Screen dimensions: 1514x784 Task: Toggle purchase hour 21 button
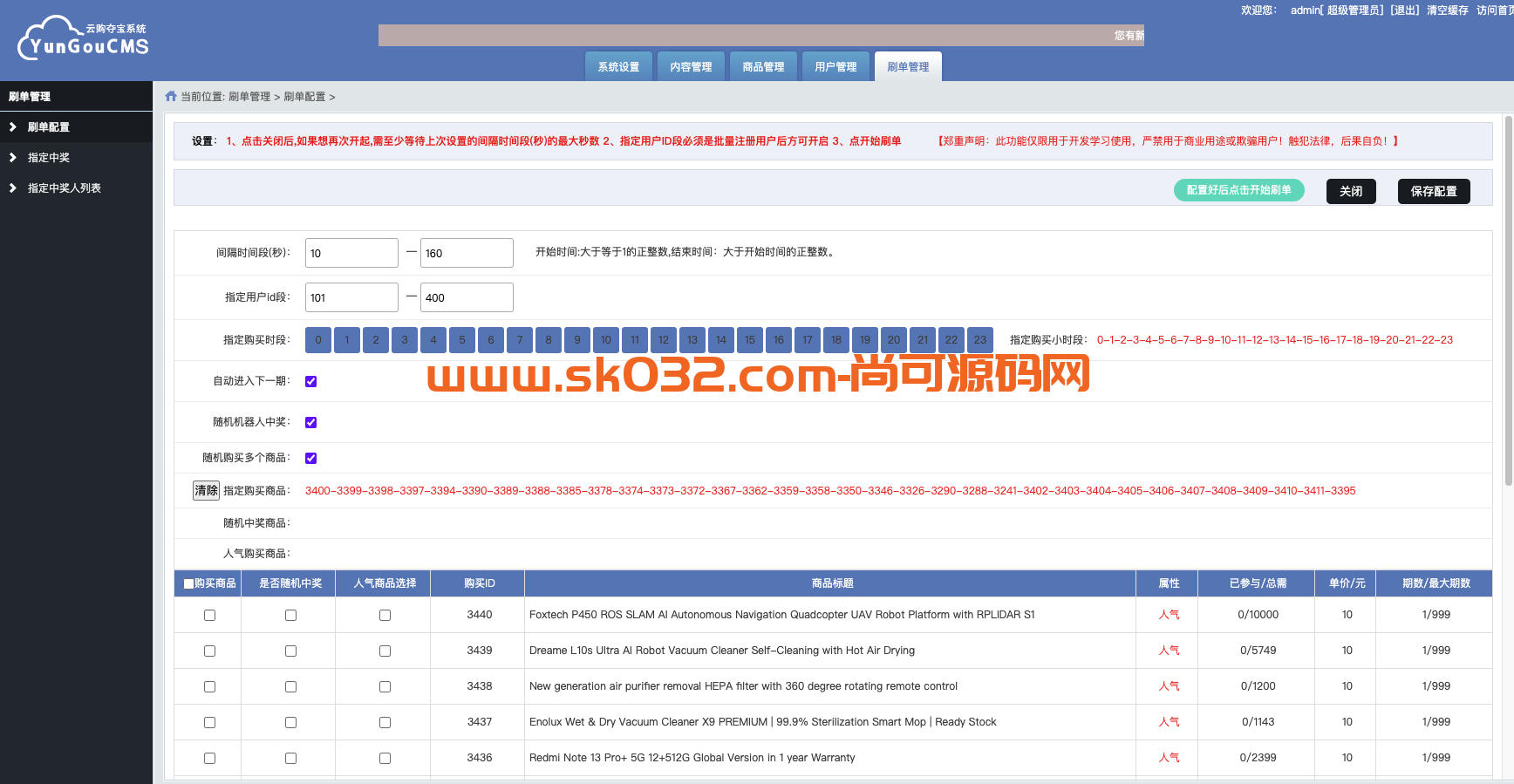pos(923,340)
